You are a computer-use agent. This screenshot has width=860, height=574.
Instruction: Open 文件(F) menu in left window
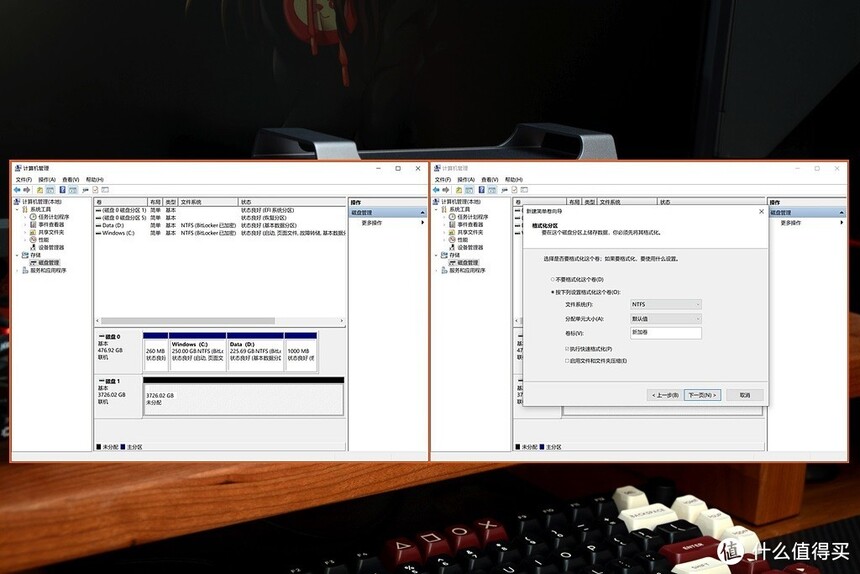(24, 180)
